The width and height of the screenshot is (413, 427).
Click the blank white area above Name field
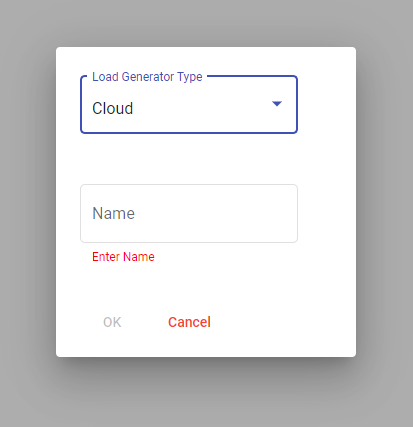point(189,159)
